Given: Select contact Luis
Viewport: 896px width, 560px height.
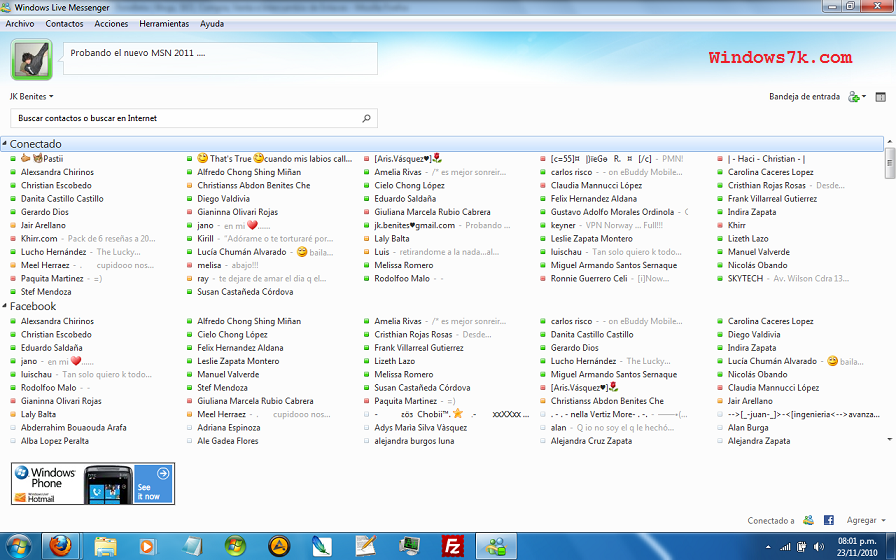Looking at the screenshot, I should click(x=382, y=252).
